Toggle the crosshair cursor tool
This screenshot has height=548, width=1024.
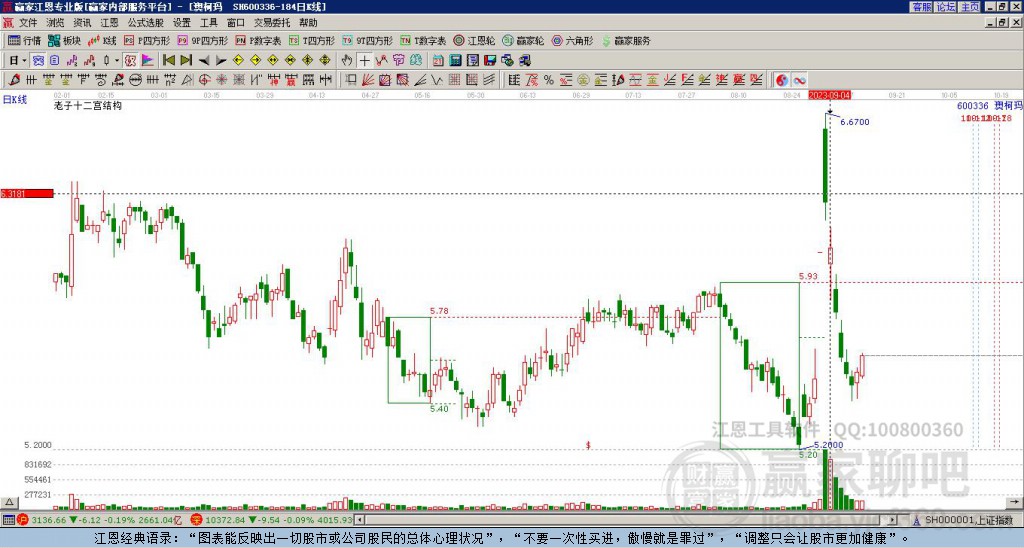point(364,60)
